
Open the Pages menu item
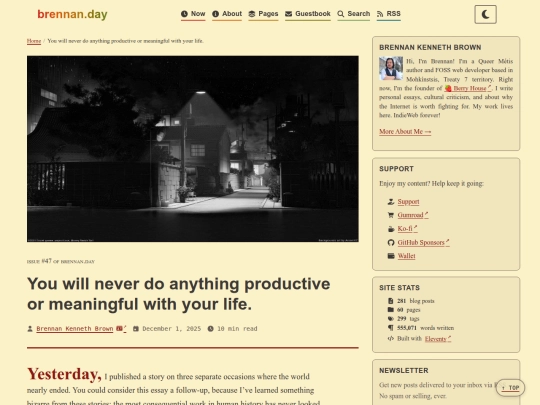(x=263, y=14)
